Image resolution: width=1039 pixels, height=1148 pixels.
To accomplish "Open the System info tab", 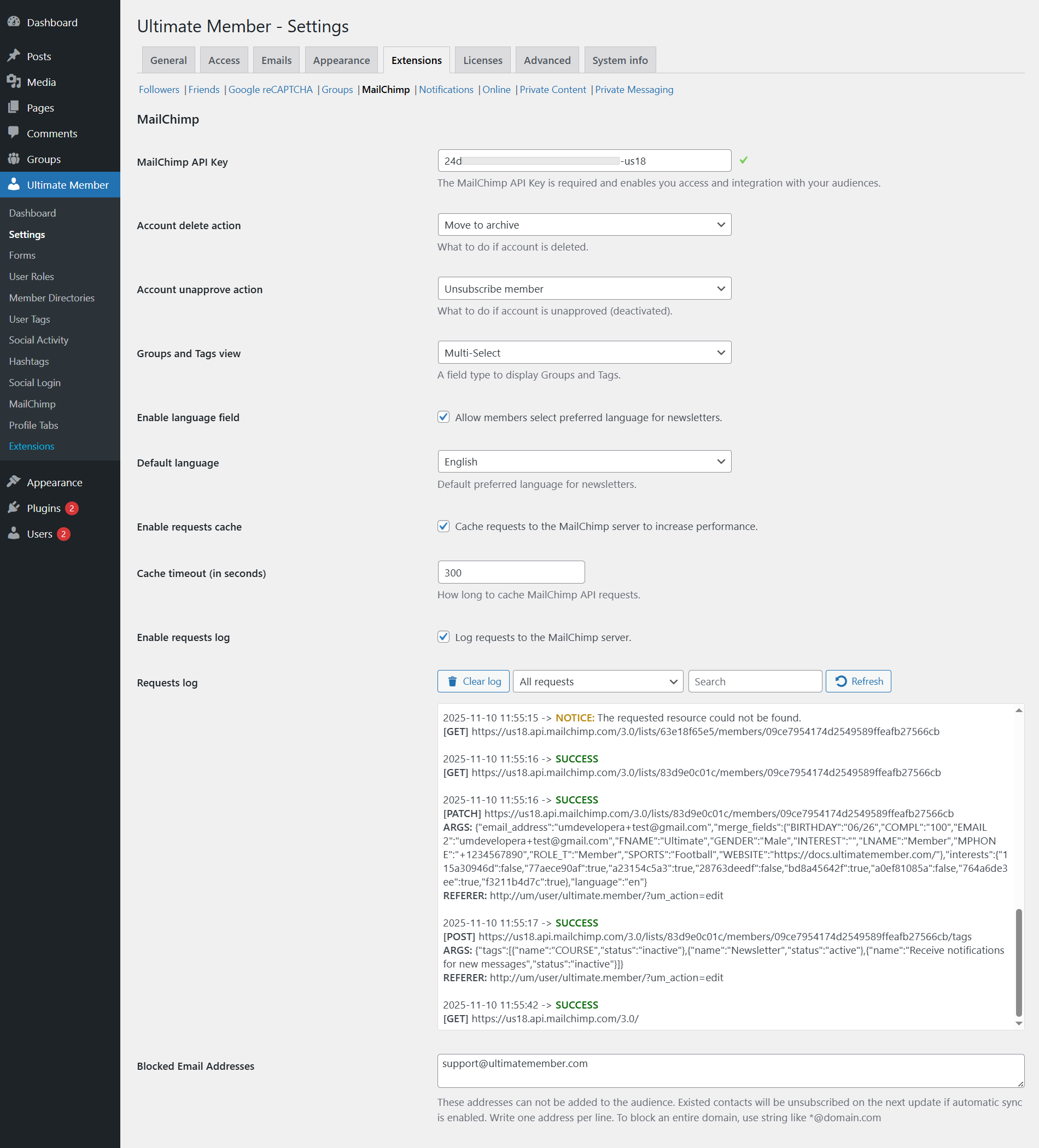I will pos(620,60).
